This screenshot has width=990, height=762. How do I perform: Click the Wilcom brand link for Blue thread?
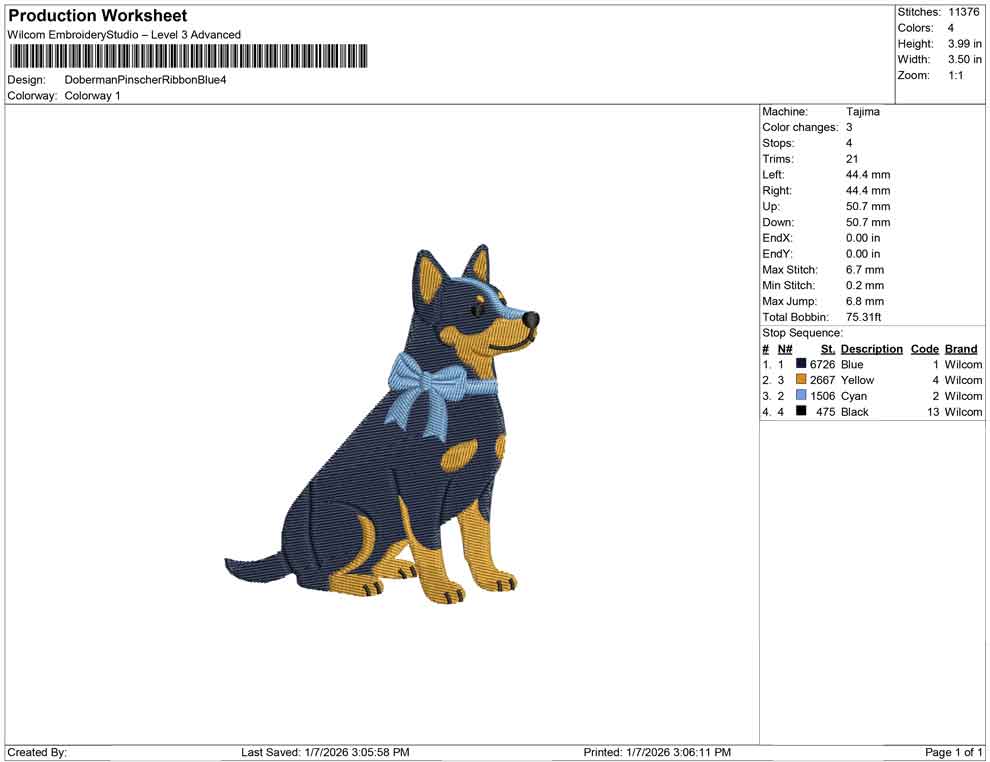point(962,364)
